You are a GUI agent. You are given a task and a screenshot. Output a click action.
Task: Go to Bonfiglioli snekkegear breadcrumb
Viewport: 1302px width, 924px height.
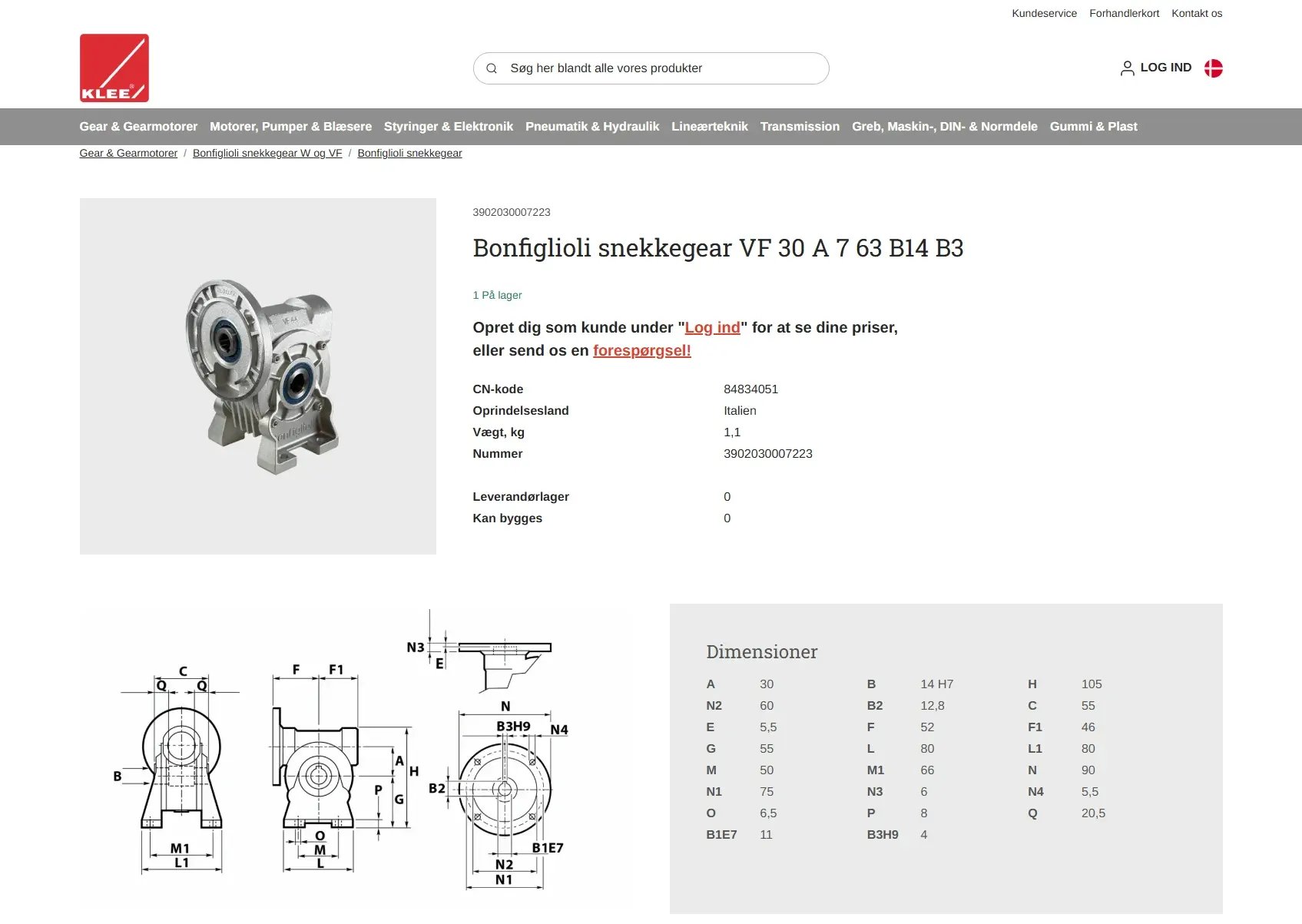pos(409,153)
